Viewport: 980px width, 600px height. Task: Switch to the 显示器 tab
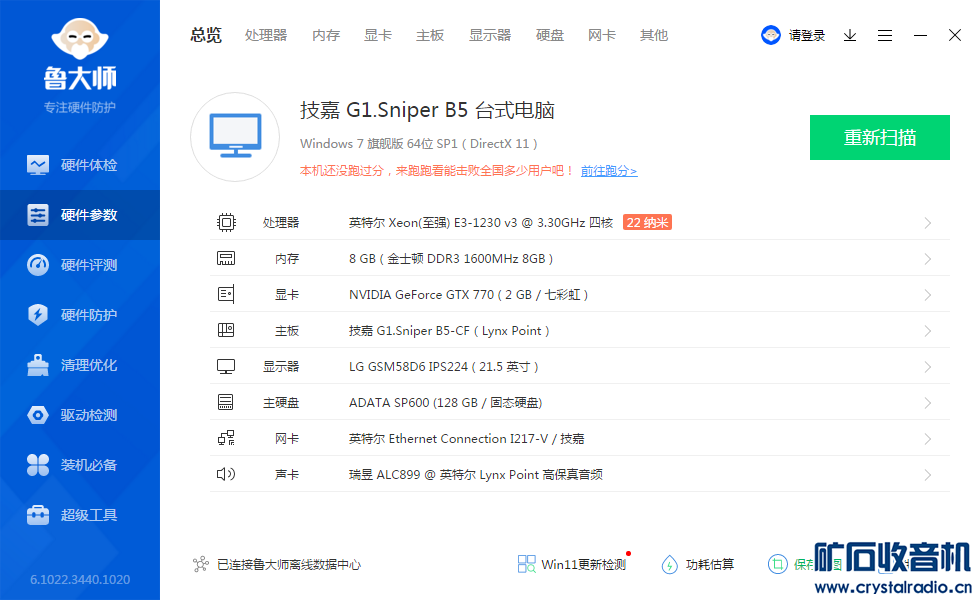[x=490, y=35]
